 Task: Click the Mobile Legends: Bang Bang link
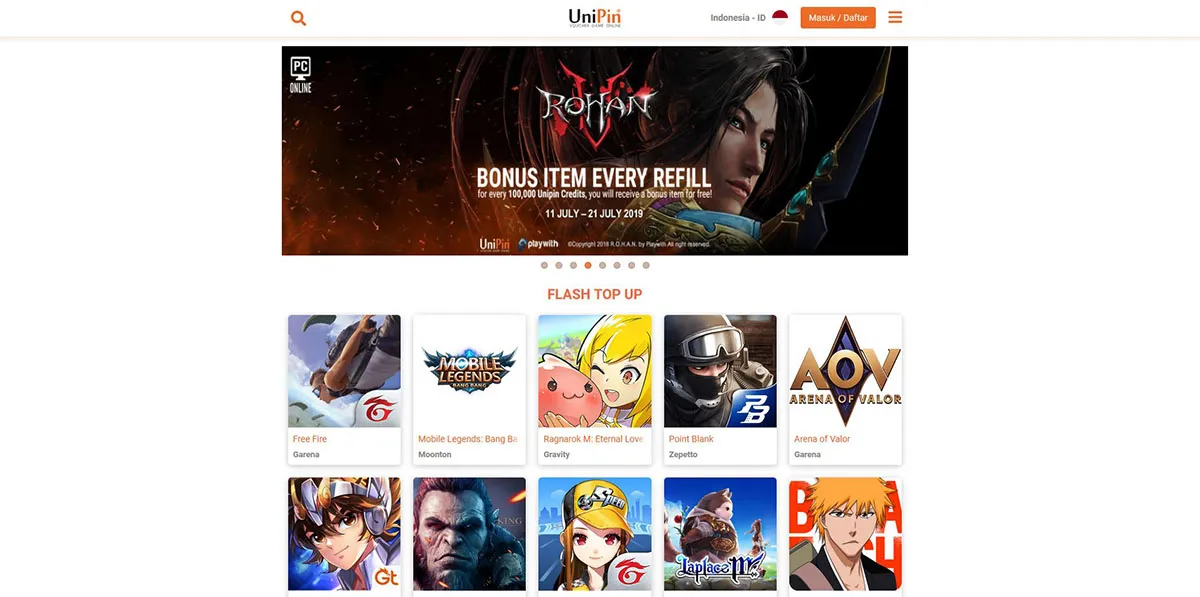click(x=467, y=439)
